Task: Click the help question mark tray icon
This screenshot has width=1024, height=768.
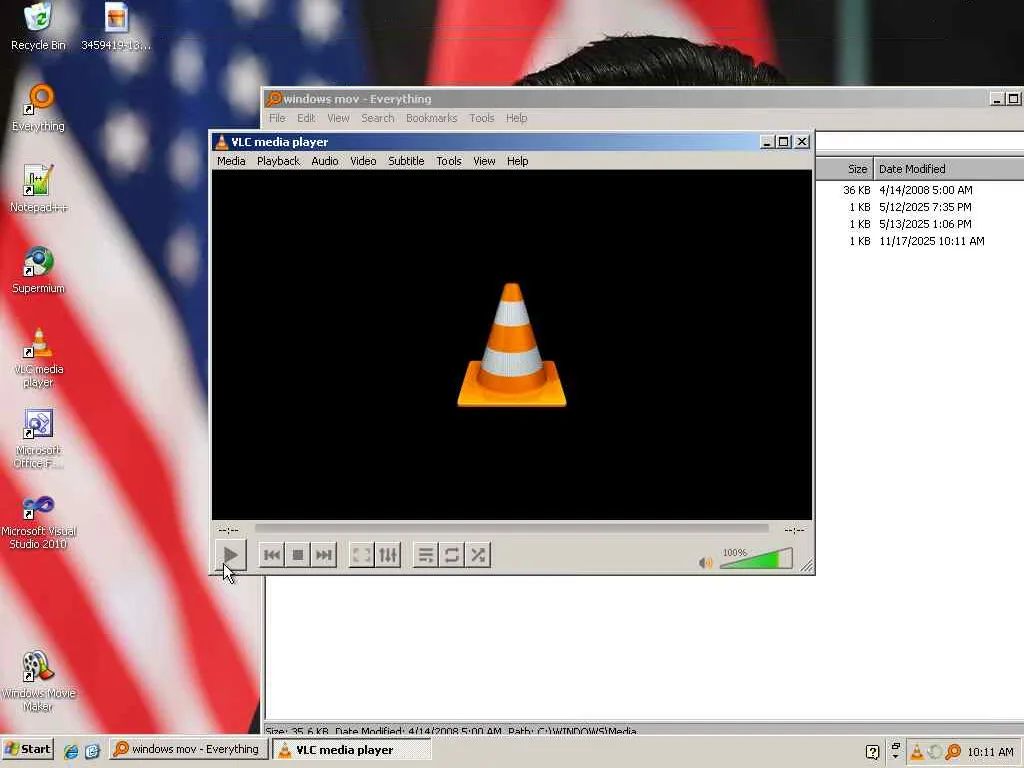Action: [x=872, y=752]
